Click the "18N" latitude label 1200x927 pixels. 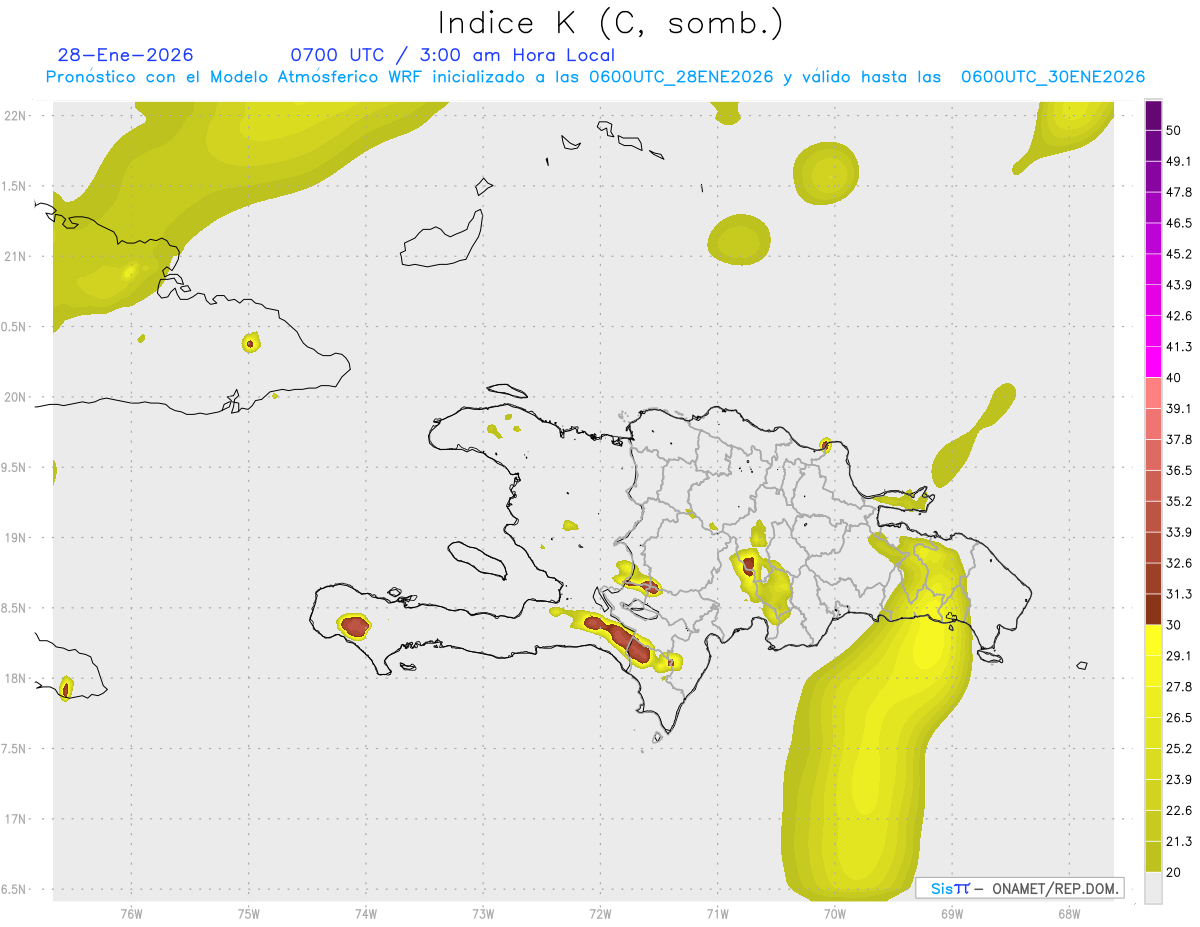point(15,679)
